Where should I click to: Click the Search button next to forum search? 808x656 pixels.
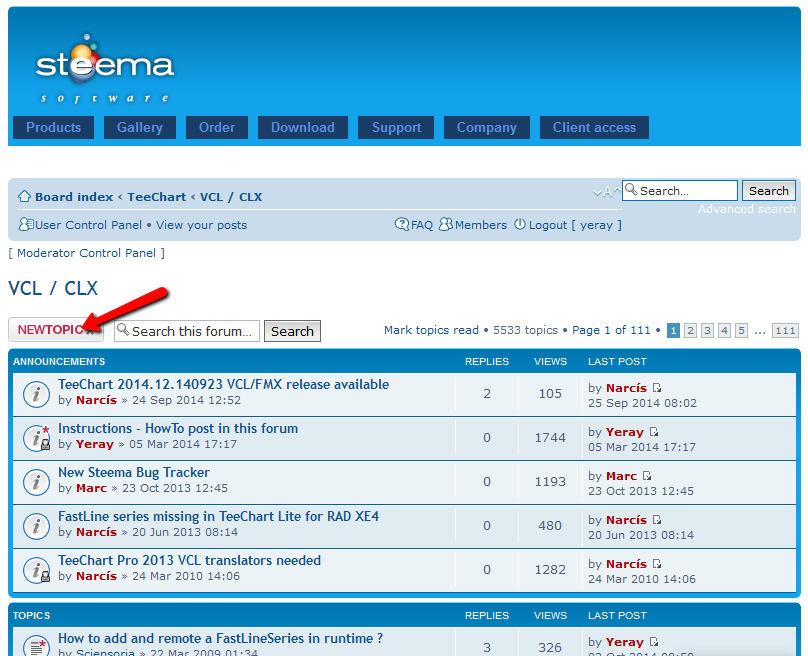pyautogui.click(x=292, y=331)
